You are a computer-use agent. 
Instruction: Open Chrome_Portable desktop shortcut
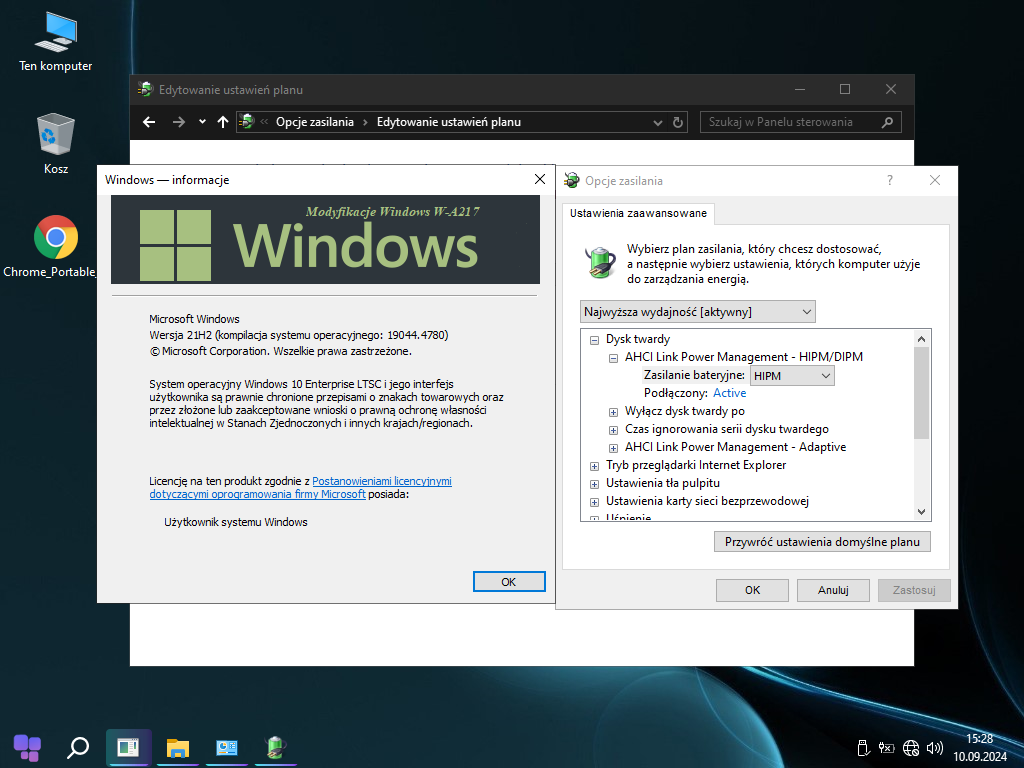tap(55, 239)
